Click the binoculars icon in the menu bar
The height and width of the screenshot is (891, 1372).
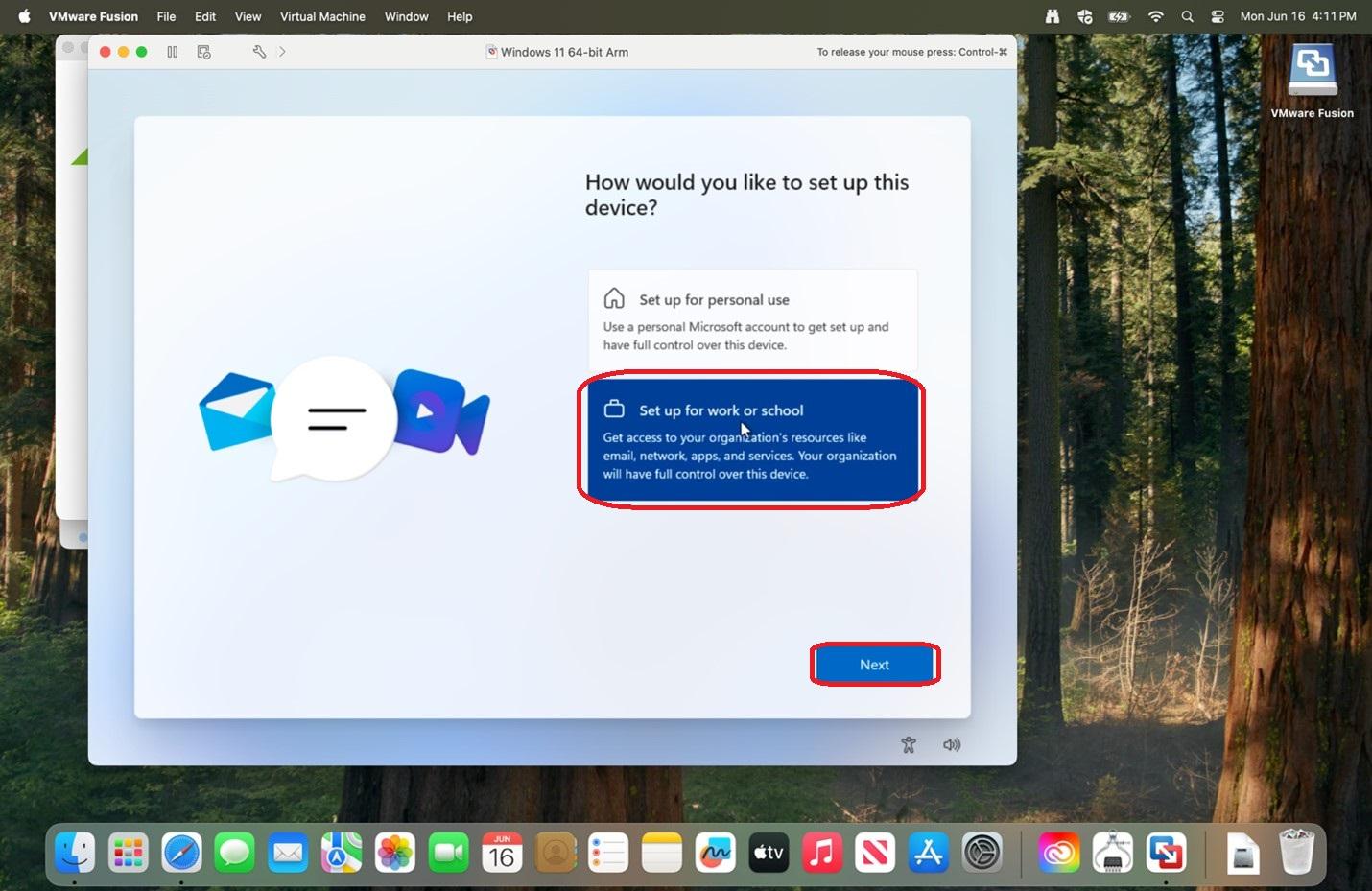tap(1053, 16)
